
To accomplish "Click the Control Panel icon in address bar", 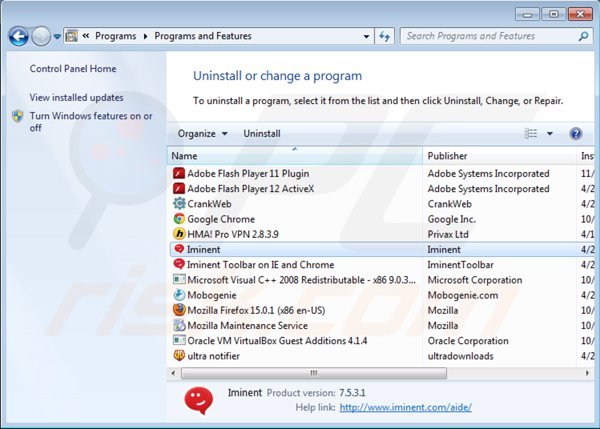I will (x=72, y=36).
